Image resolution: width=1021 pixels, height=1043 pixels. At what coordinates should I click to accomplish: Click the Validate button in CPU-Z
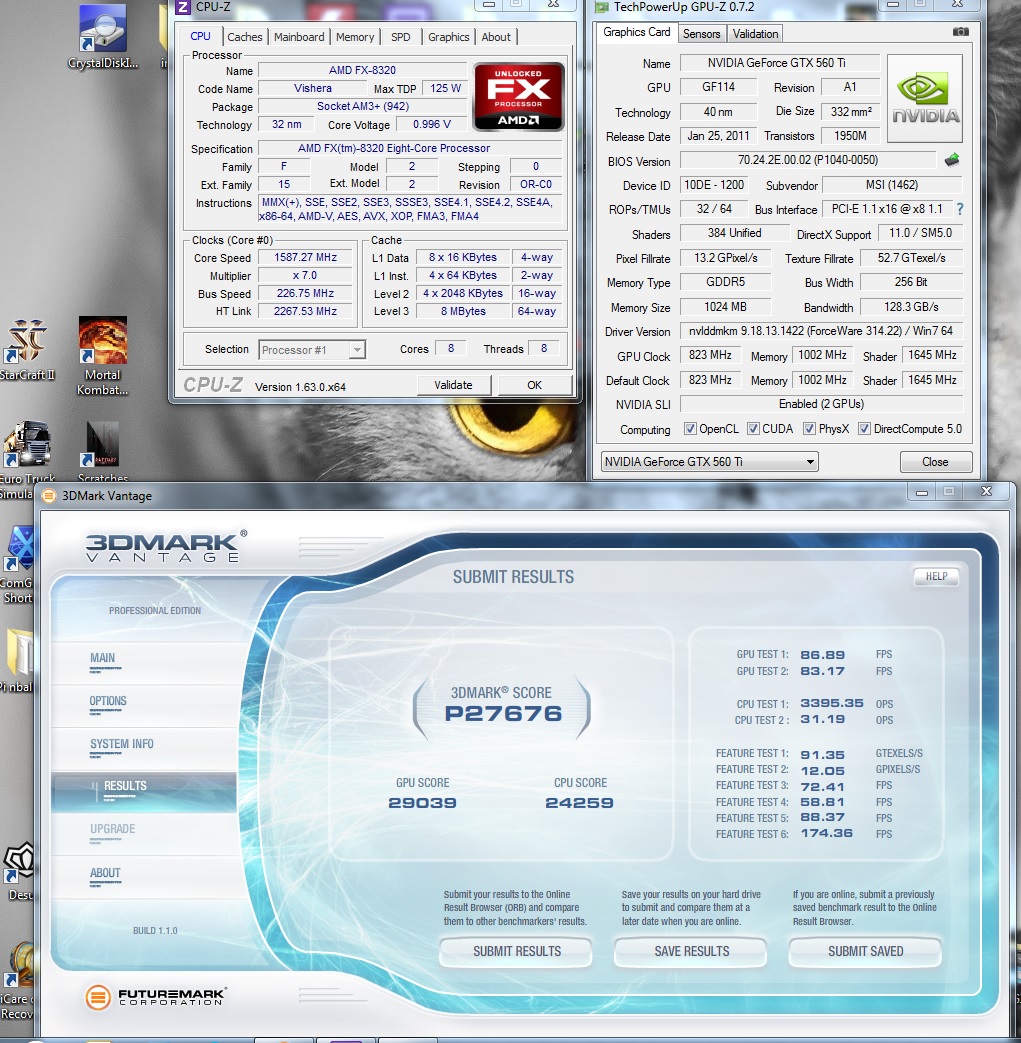coord(453,385)
